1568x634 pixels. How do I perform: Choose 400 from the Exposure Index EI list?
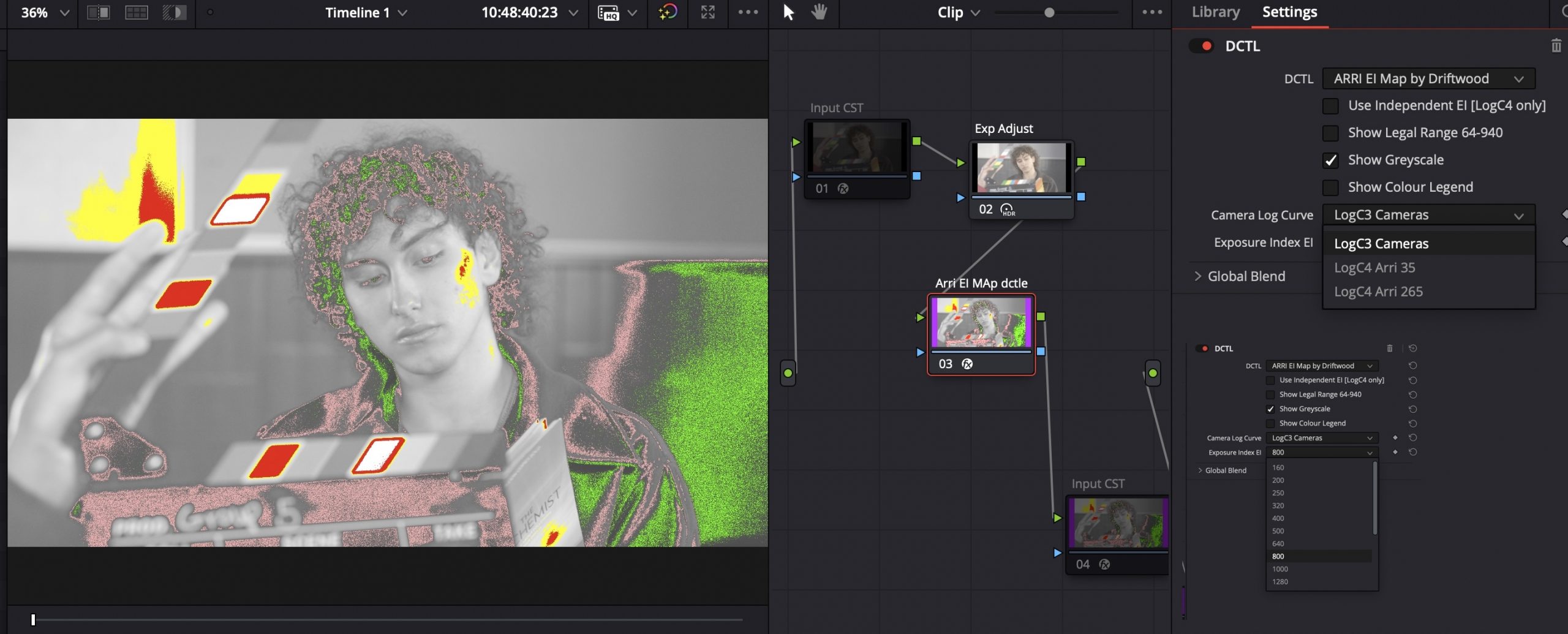coord(1278,518)
